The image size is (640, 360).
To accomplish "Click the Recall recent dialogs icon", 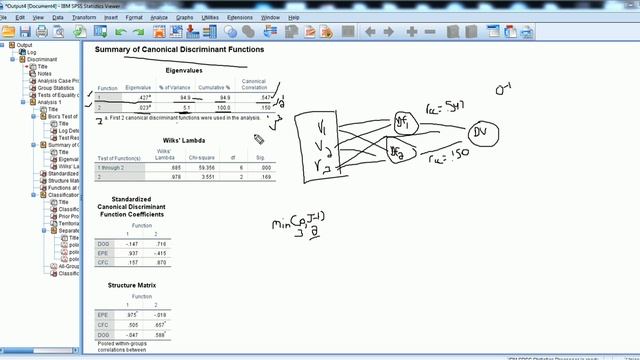I will click(x=100, y=31).
